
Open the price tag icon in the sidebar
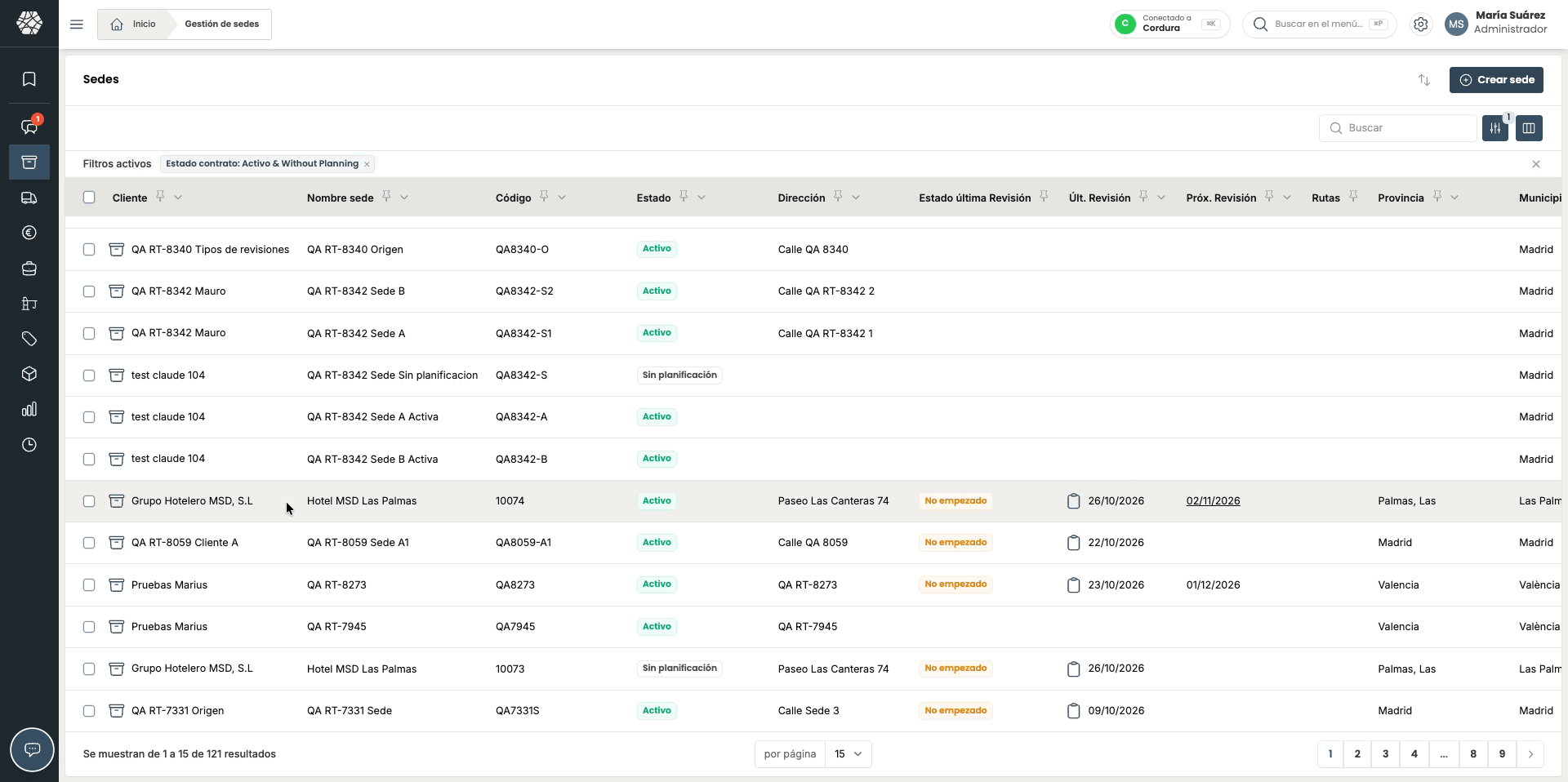point(29,339)
